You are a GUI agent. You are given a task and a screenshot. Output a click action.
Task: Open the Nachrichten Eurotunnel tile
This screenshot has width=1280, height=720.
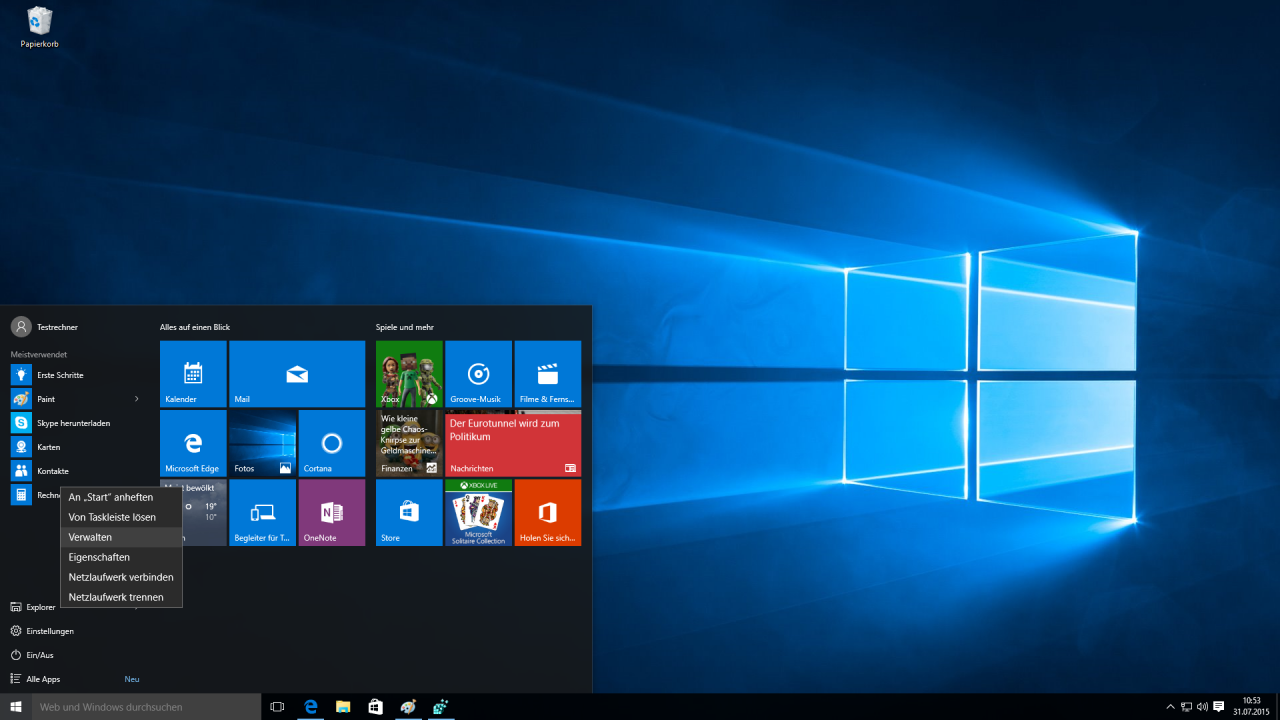[x=513, y=443]
